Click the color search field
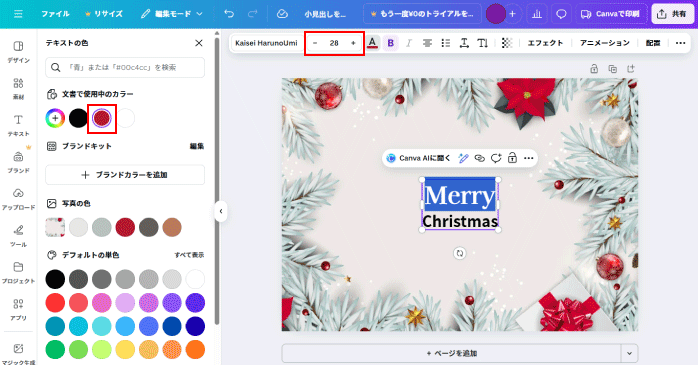Screen dimensions: 698x365 125,67
